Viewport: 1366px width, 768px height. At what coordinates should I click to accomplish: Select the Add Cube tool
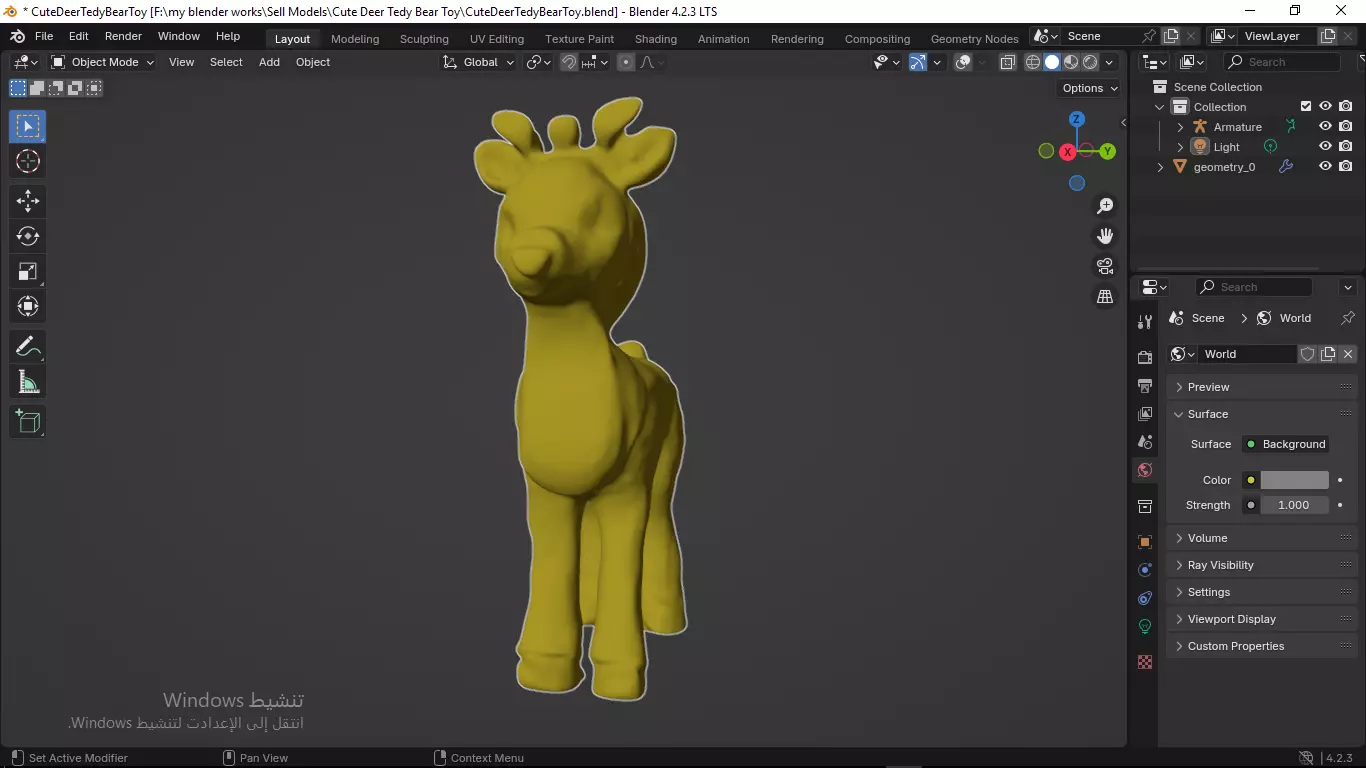tap(28, 422)
